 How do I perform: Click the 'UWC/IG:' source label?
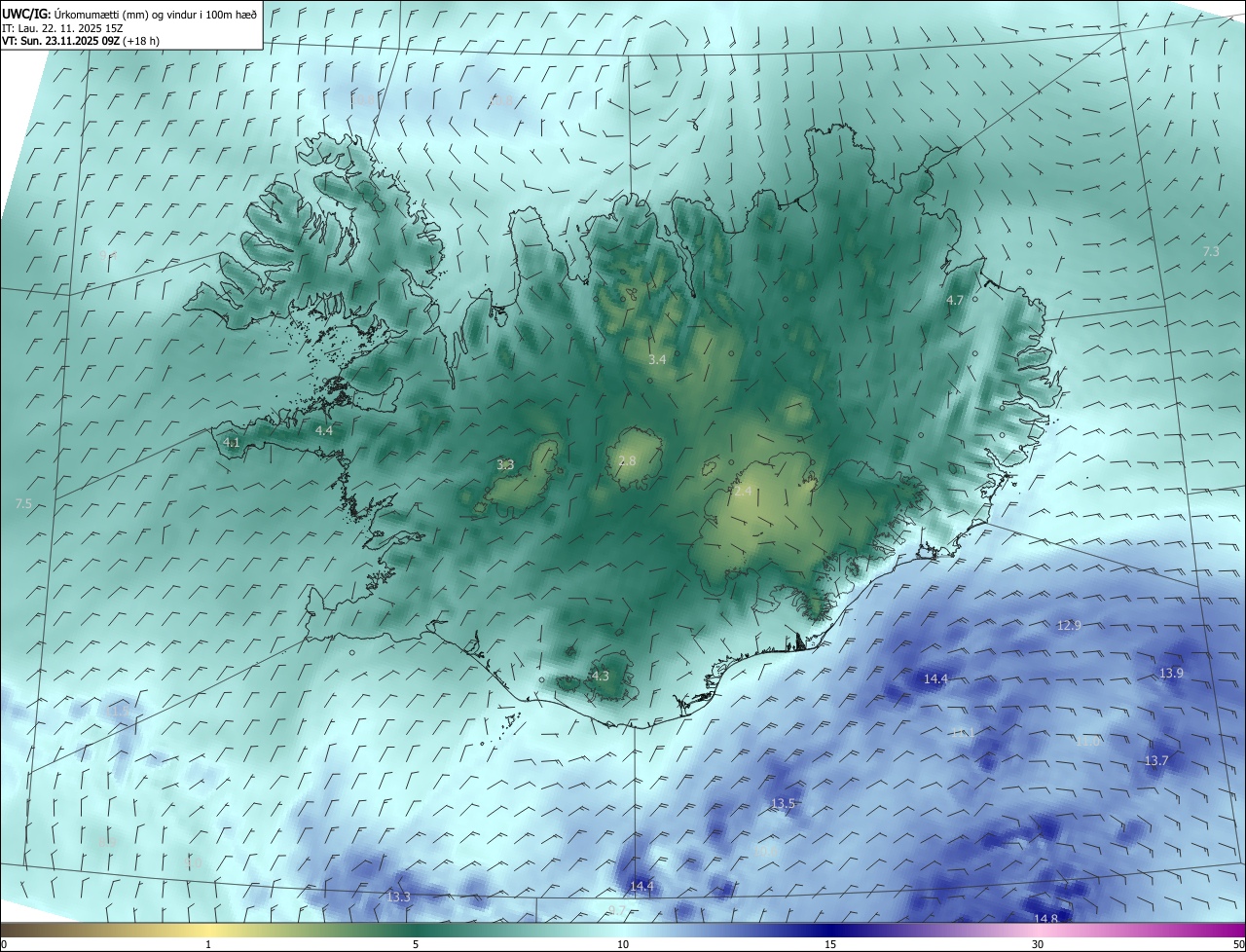[26, 15]
